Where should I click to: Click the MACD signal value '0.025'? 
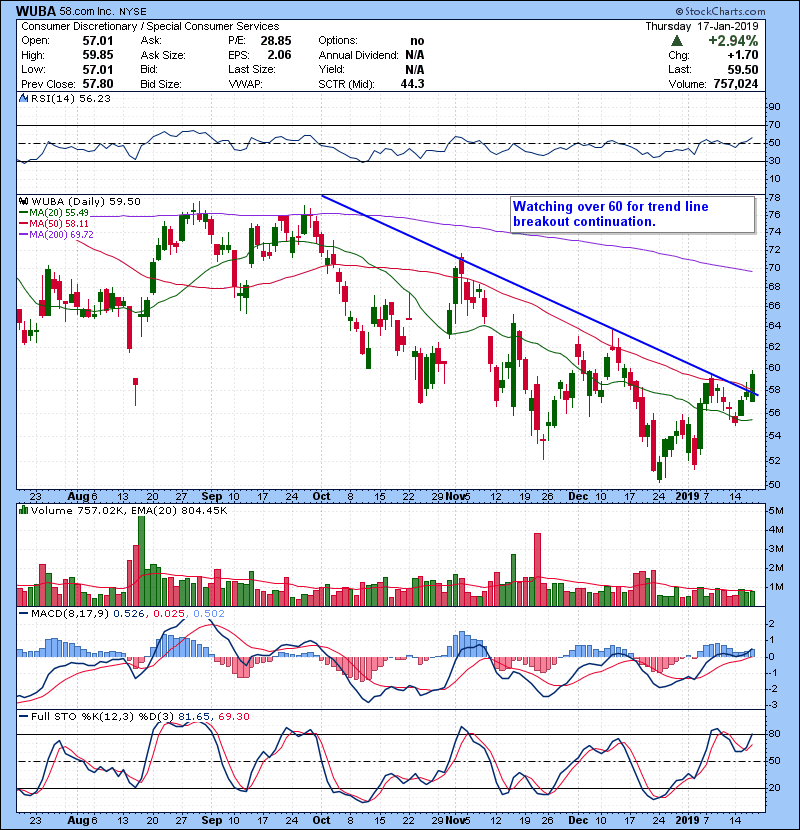[x=169, y=614]
